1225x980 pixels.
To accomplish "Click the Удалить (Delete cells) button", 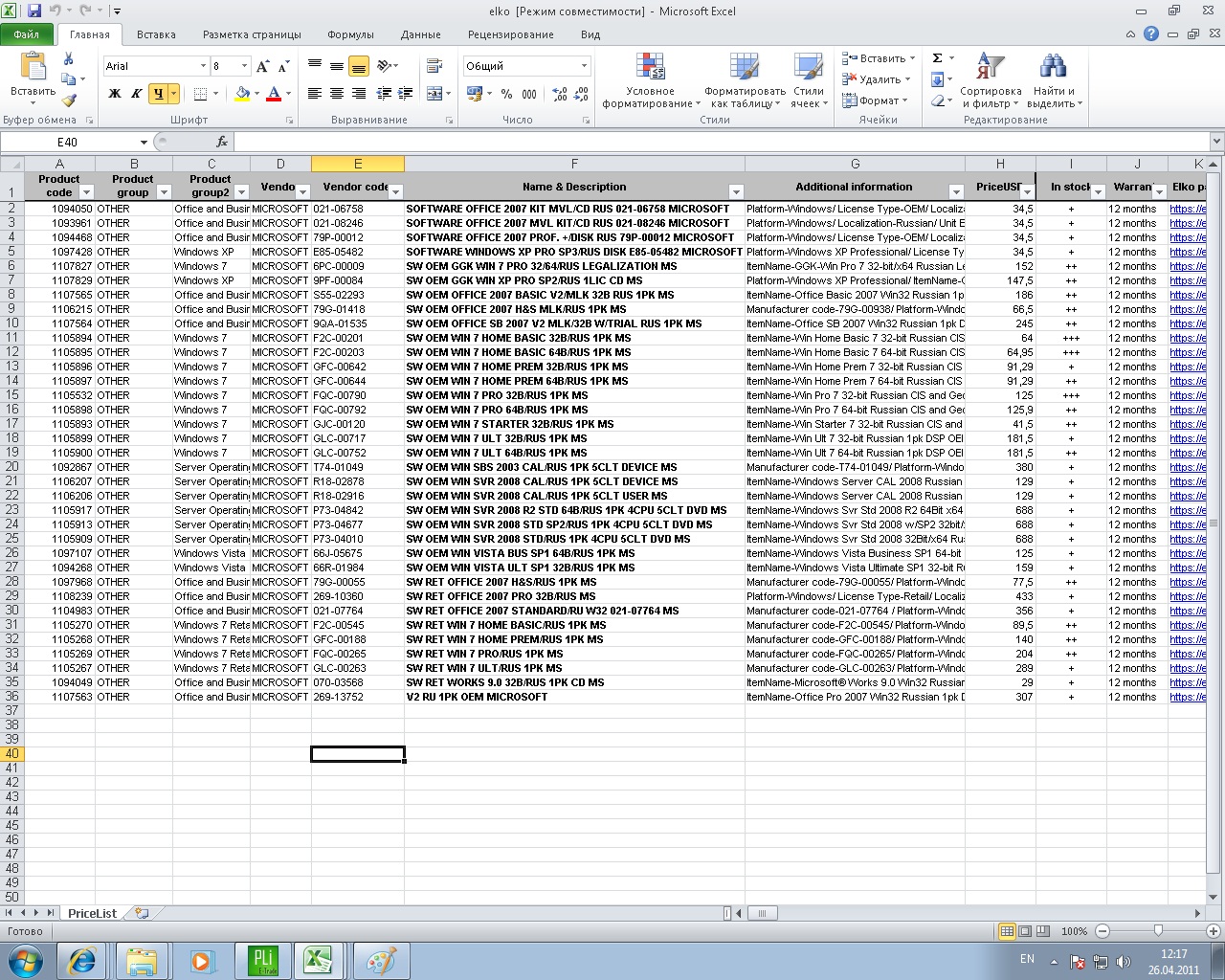I will 877,79.
